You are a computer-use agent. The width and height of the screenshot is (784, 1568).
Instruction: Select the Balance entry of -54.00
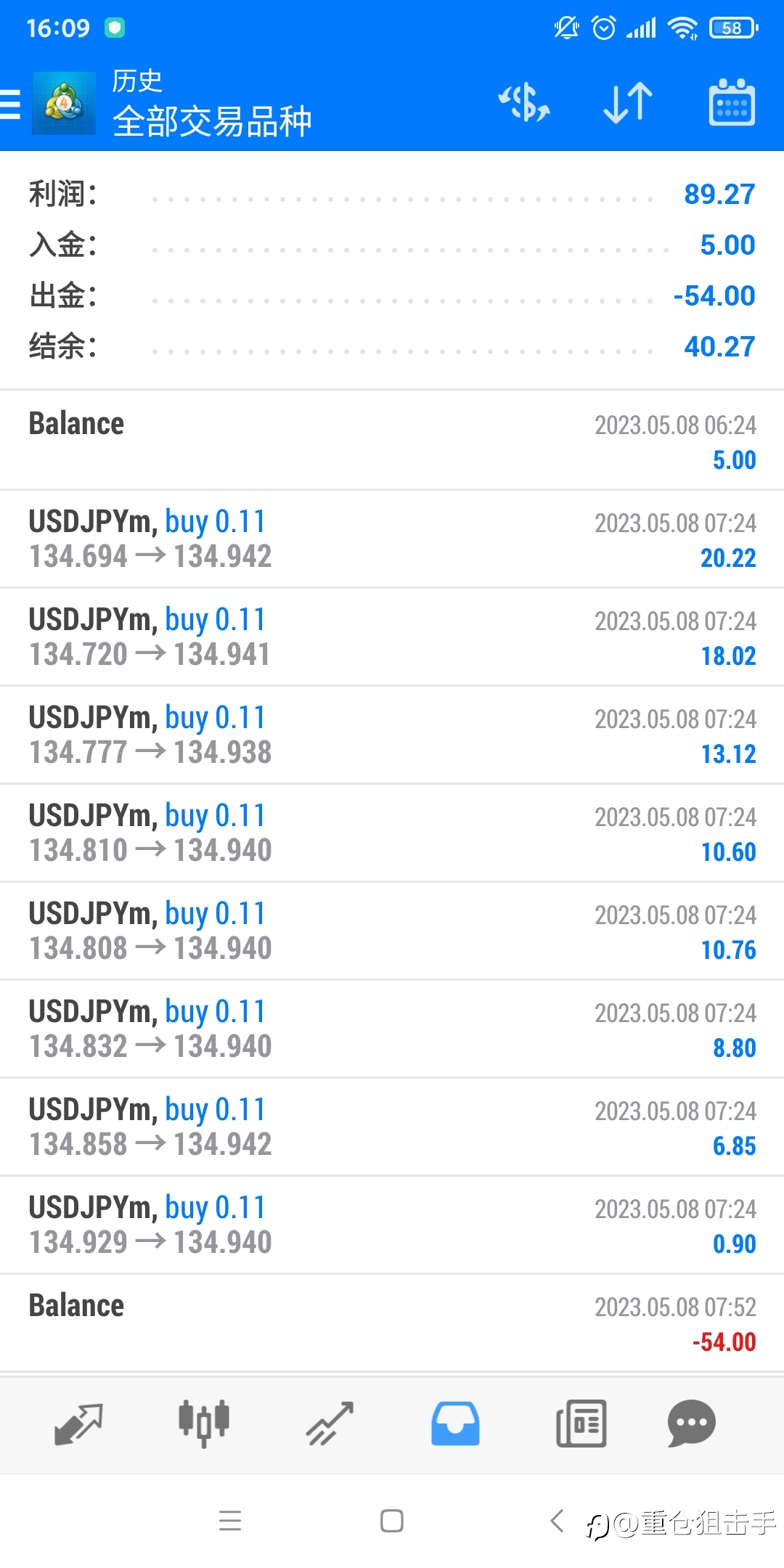click(x=392, y=1323)
